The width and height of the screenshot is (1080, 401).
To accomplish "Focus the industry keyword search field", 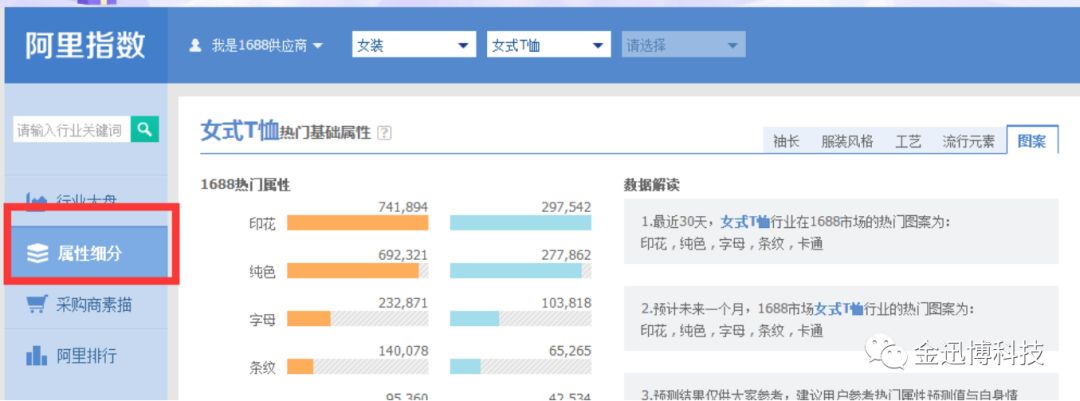I will coord(72,129).
